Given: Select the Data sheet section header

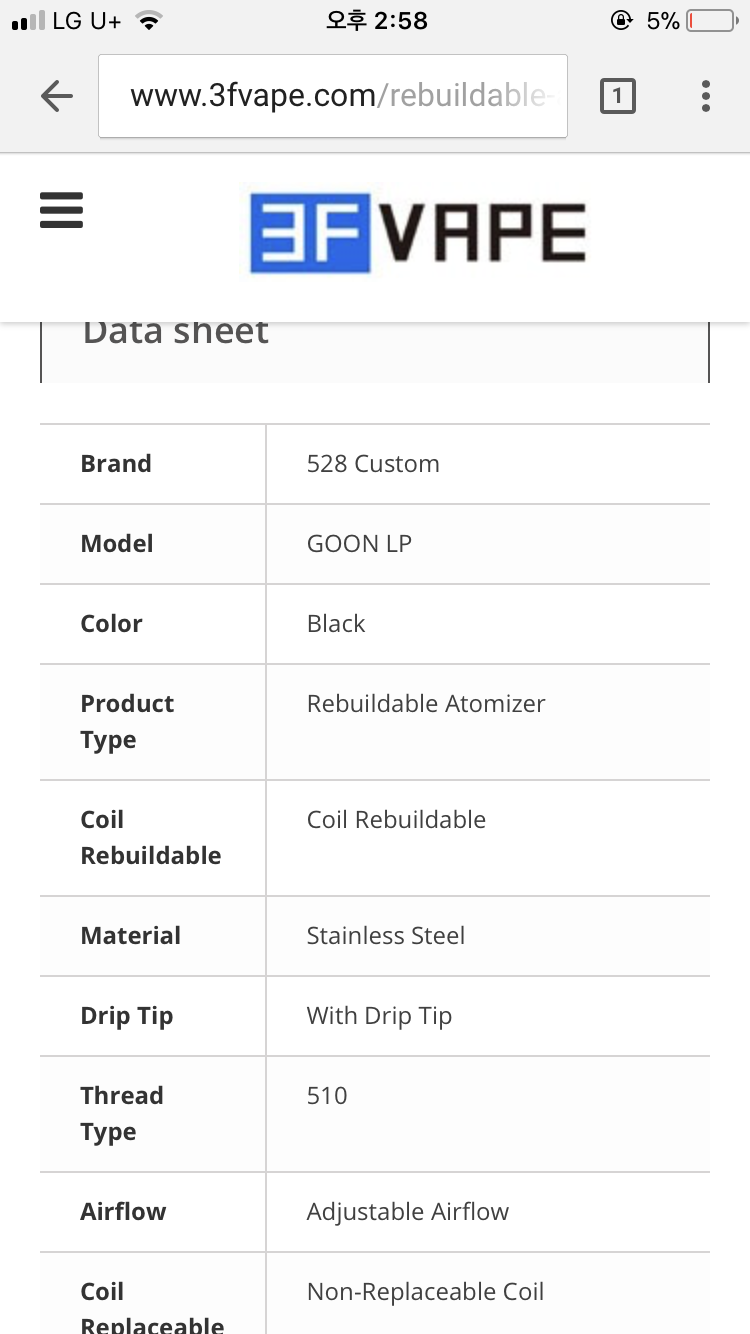Looking at the screenshot, I should [176, 333].
